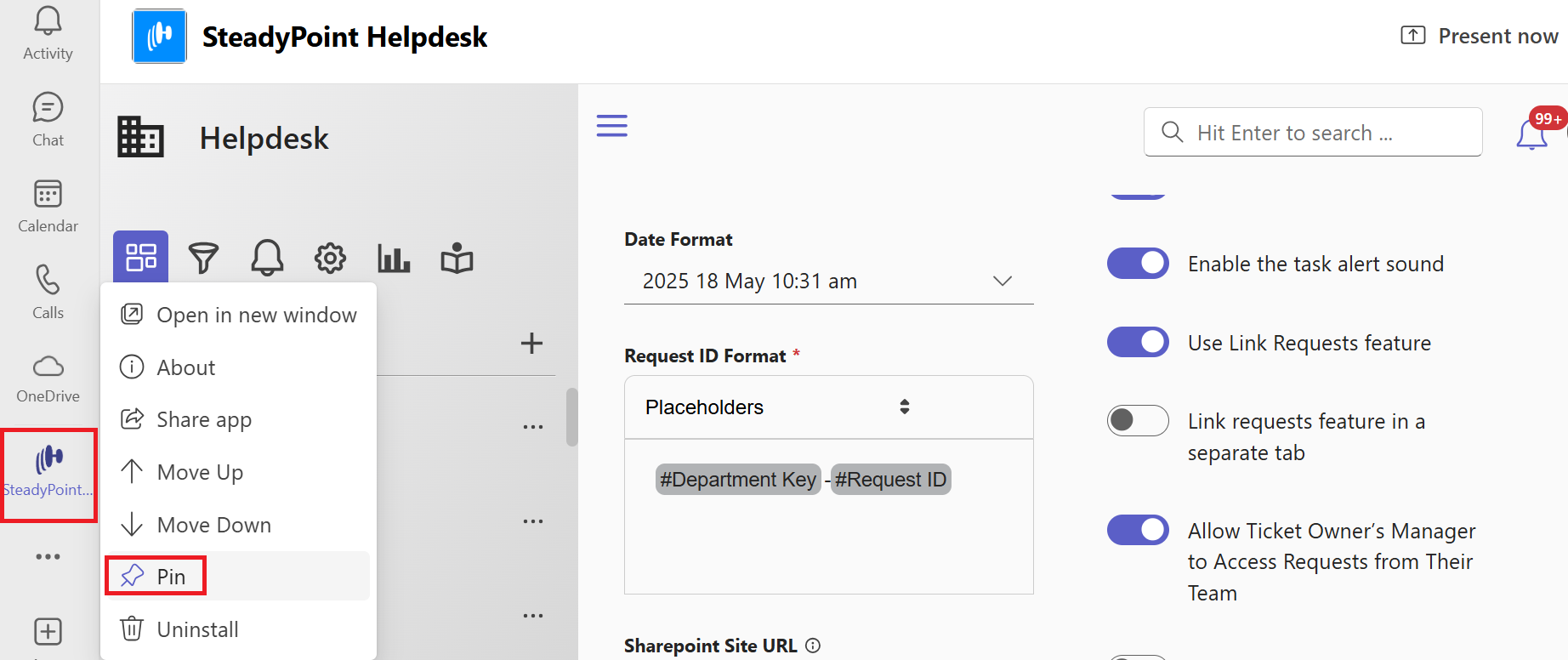Click the Helpdesk building icon

pos(140,137)
